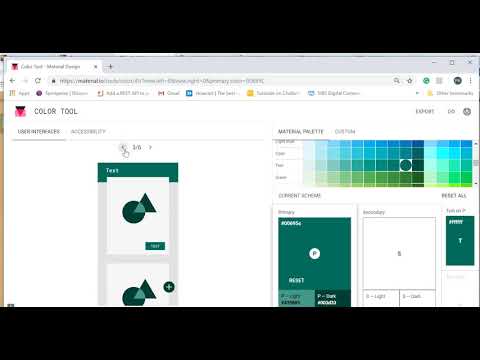Click the green app bar in the preview

click(x=138, y=171)
